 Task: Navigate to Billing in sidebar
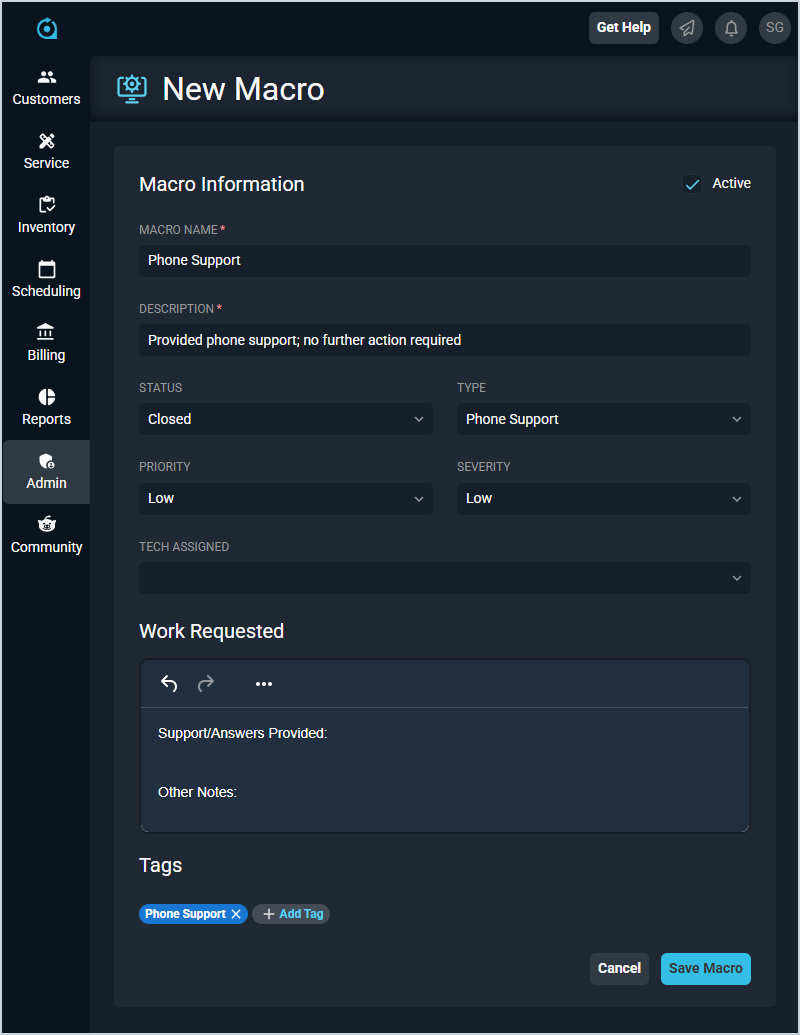[46, 344]
